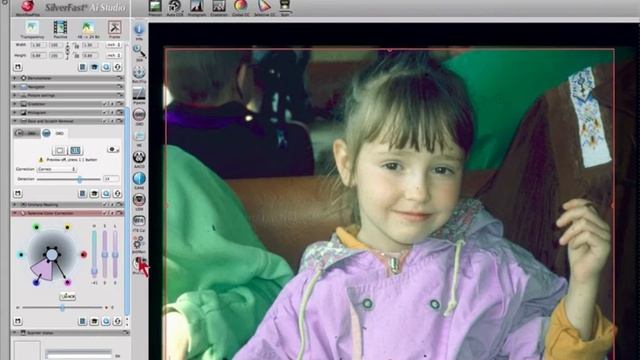The width and height of the screenshot is (640, 360).
Task: Expand the Gradation panel row
Action: (15, 104)
